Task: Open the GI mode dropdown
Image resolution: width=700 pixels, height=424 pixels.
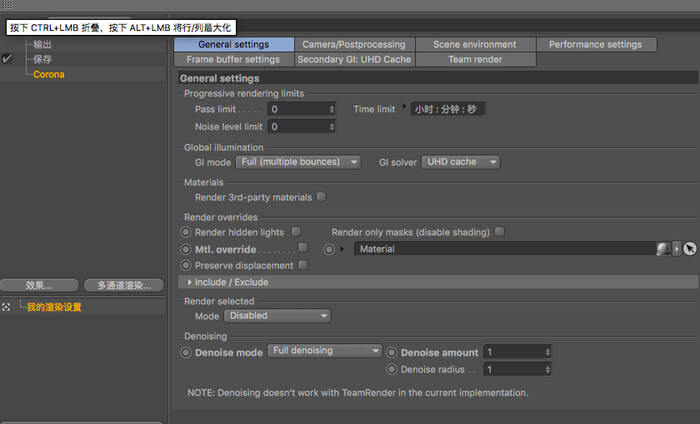Action: [298, 162]
